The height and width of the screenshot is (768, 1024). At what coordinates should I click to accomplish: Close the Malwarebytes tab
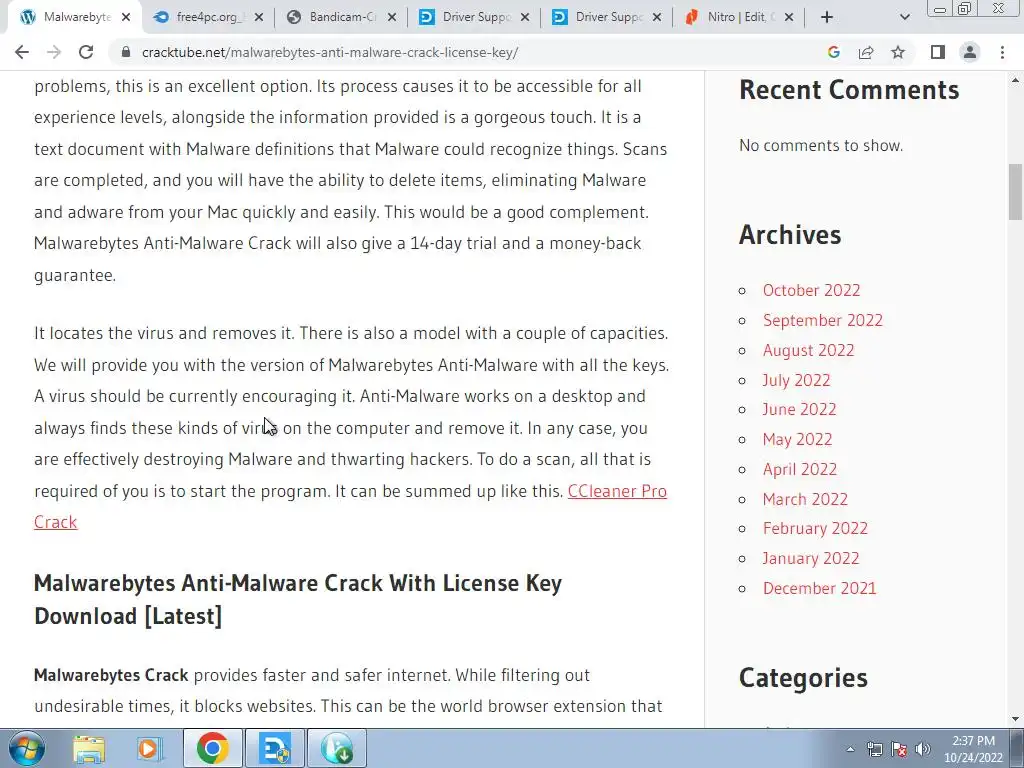[126, 18]
